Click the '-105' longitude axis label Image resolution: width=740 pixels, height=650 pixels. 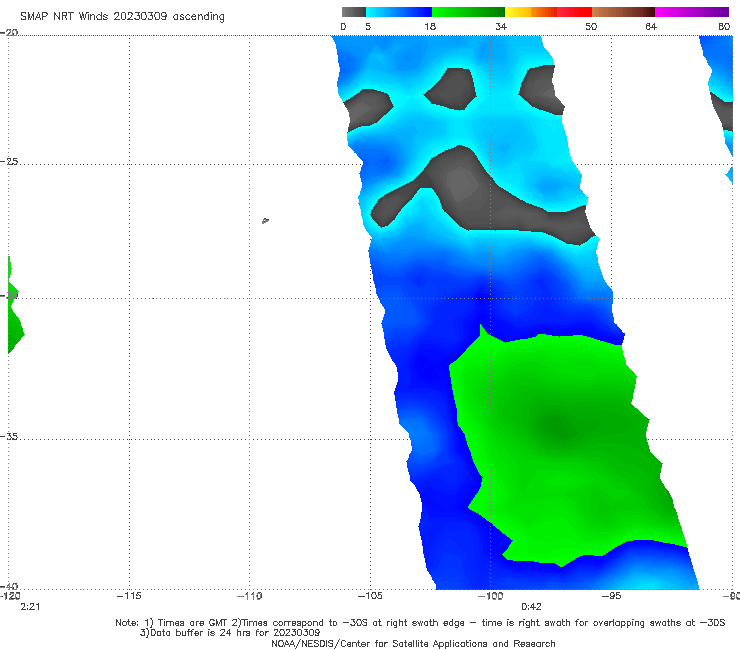tap(370, 596)
